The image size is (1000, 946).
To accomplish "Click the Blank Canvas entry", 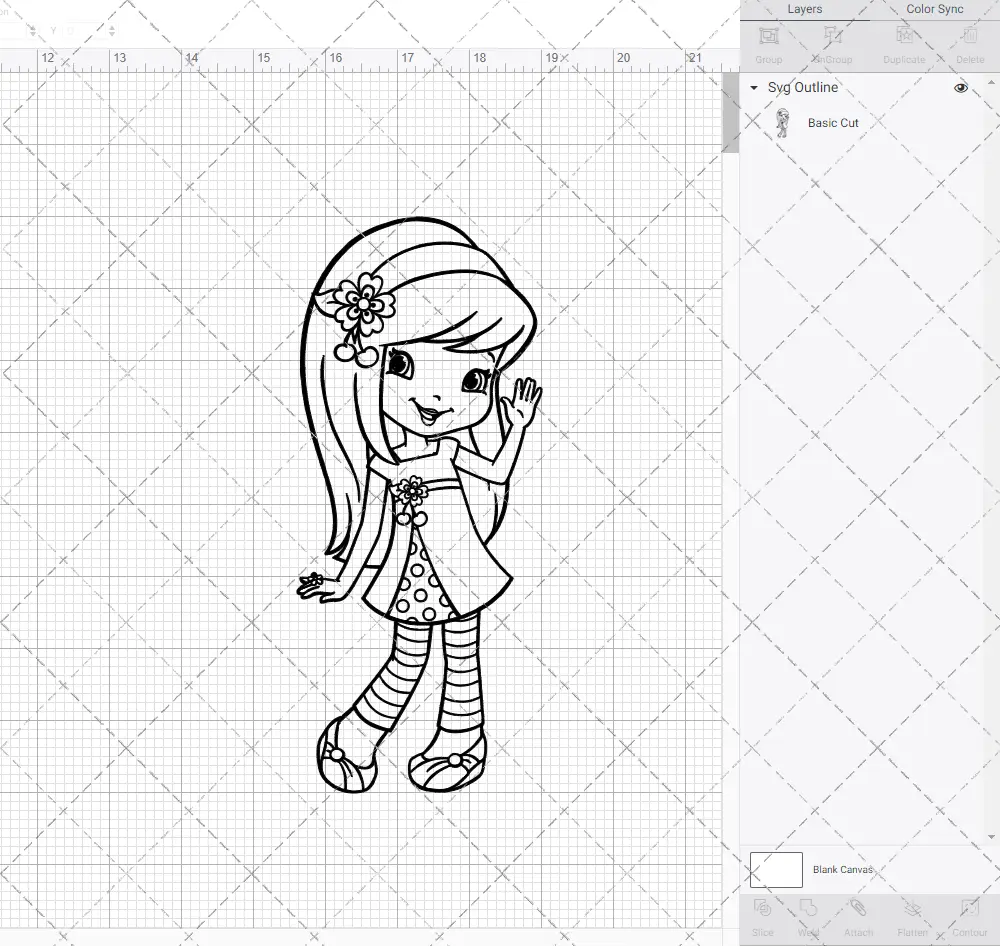I will click(x=843, y=869).
